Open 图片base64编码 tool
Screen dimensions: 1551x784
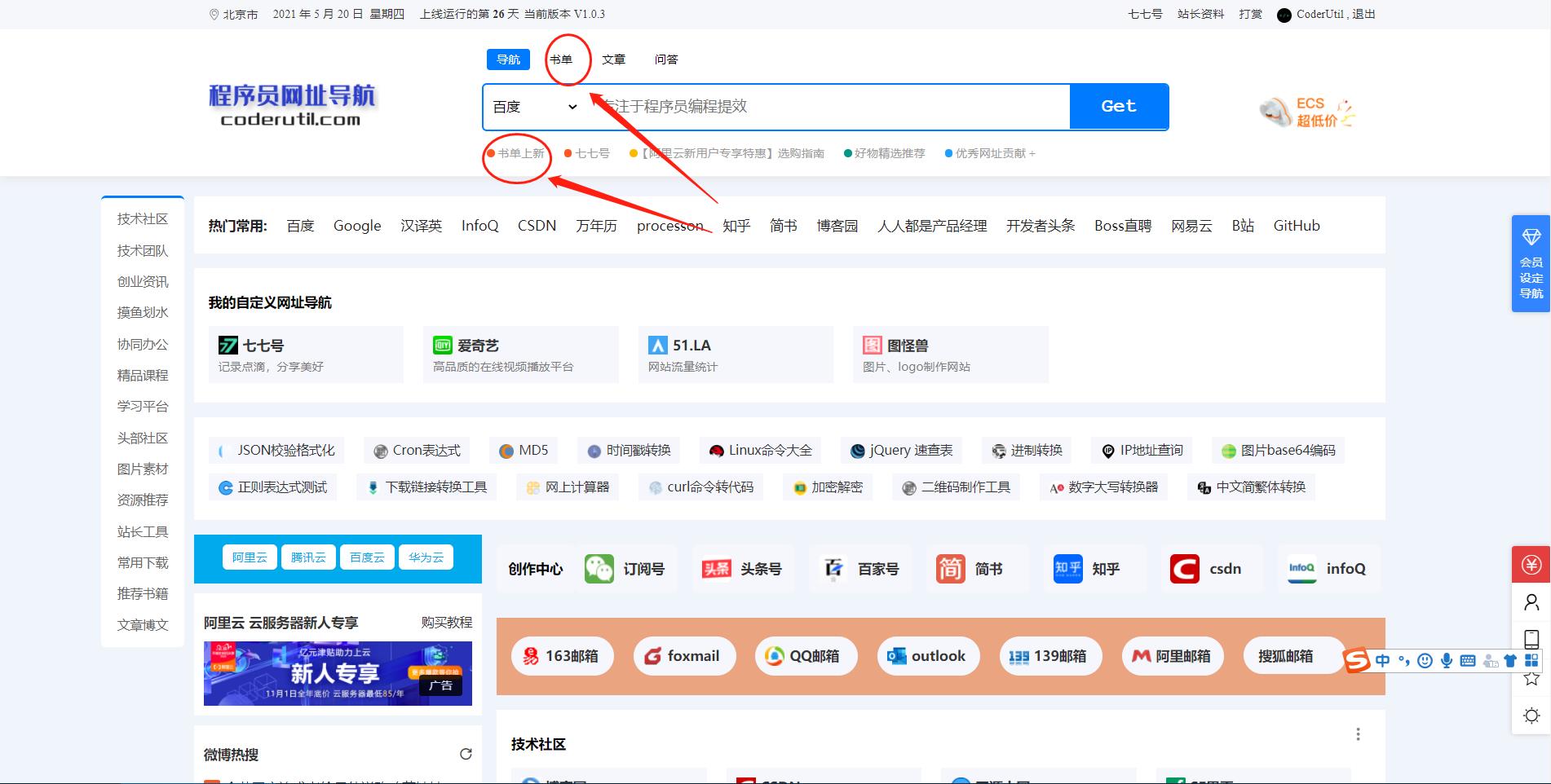click(x=1279, y=450)
